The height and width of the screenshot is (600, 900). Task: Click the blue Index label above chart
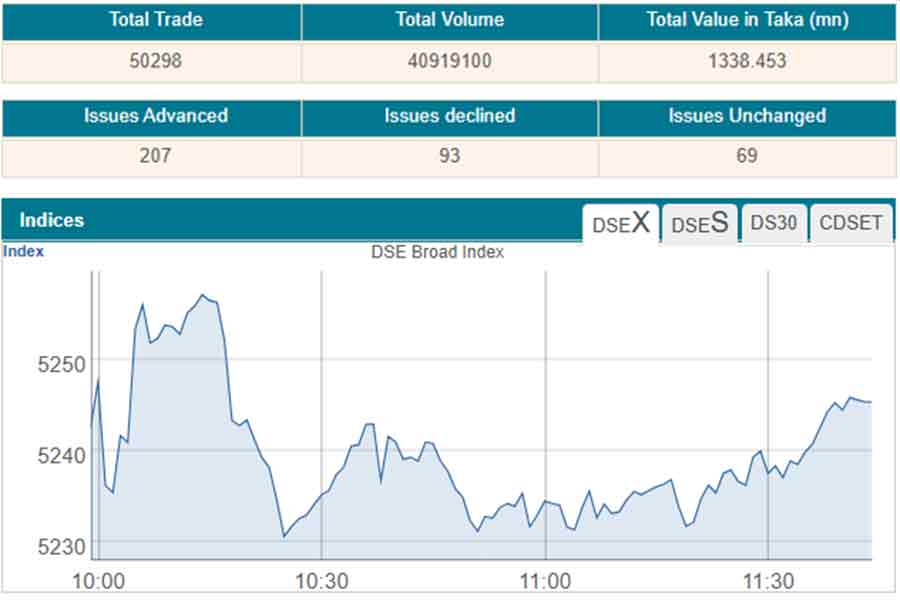pos(23,251)
